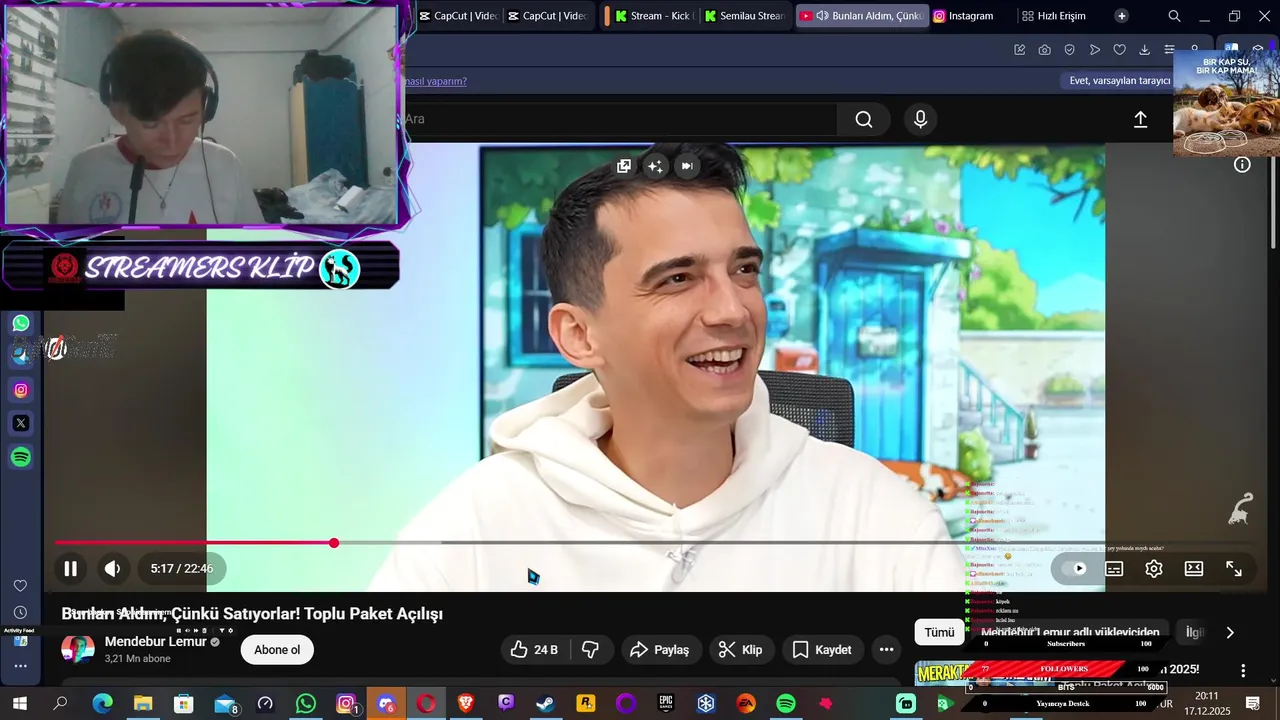
Task: Open Instagram in the browser sidebar
Action: pos(21,390)
